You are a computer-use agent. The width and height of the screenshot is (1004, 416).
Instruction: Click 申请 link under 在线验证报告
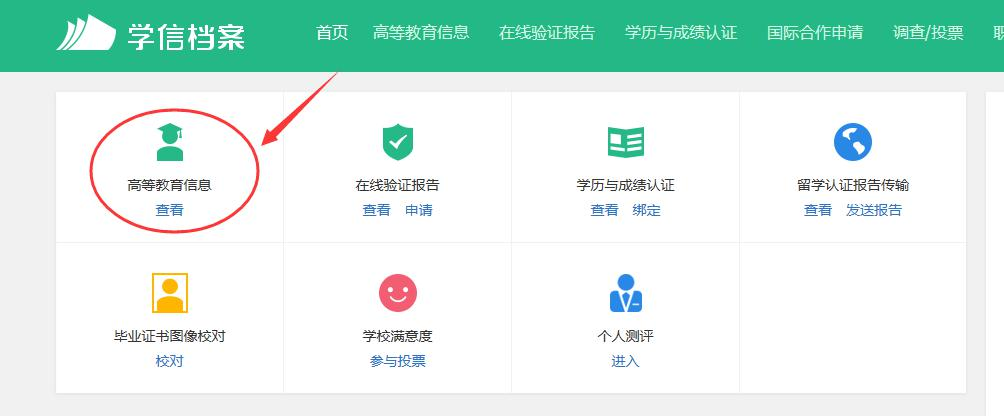click(x=419, y=210)
